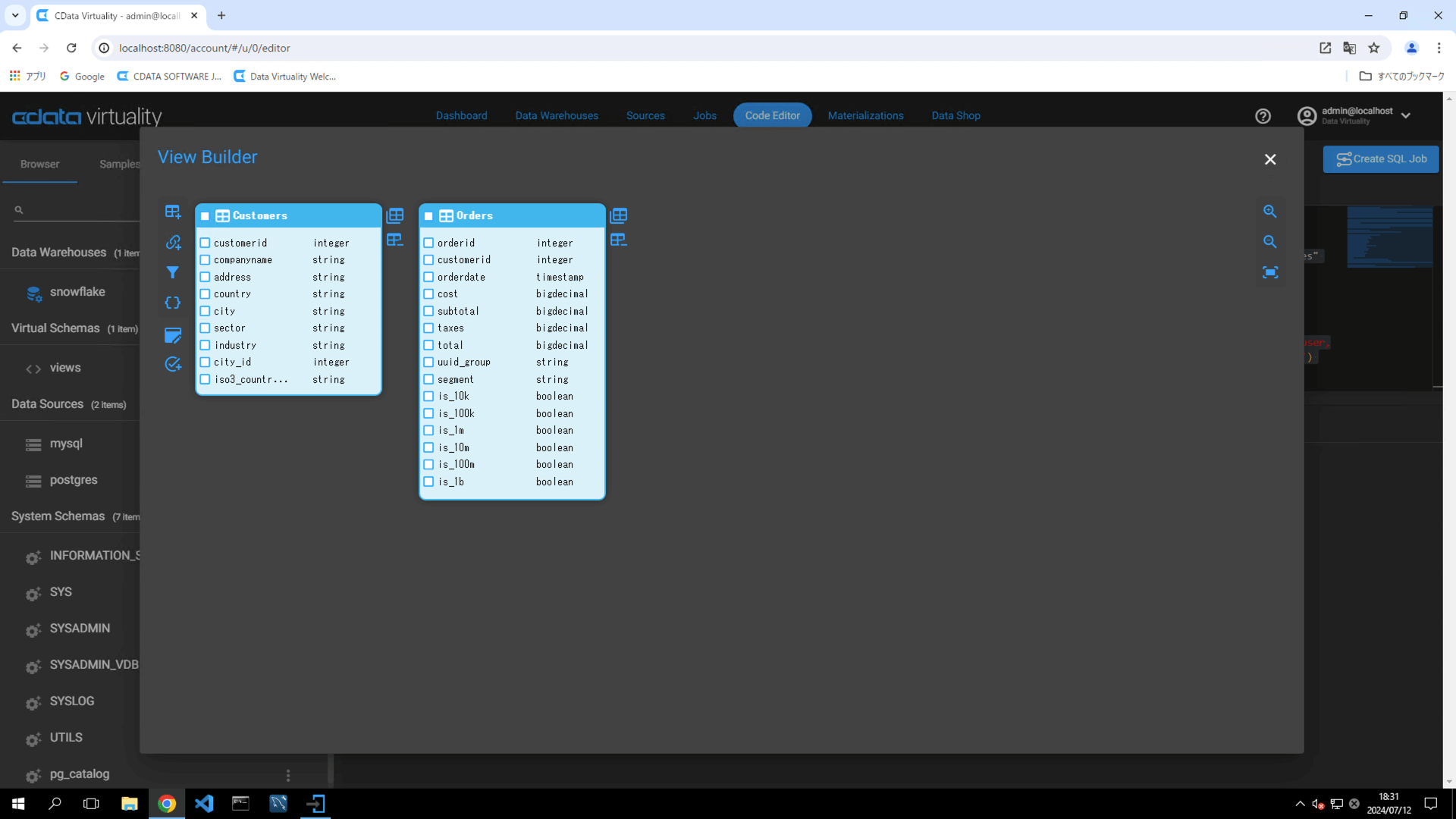Toggle select-all checkbox in Customers header
This screenshot has width=1456, height=819.
[205, 216]
